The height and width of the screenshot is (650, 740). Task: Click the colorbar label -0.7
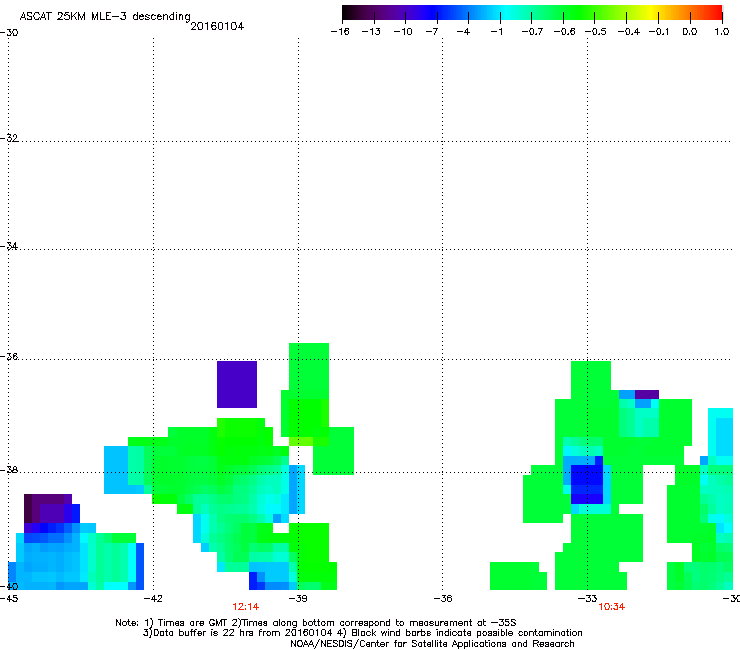532,32
